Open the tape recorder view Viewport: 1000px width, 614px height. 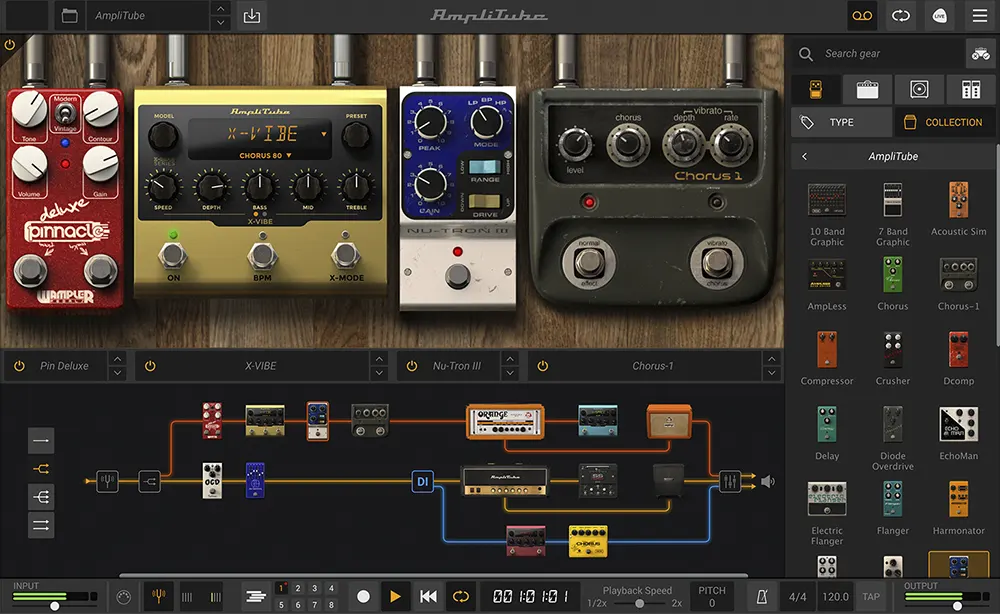(x=862, y=16)
